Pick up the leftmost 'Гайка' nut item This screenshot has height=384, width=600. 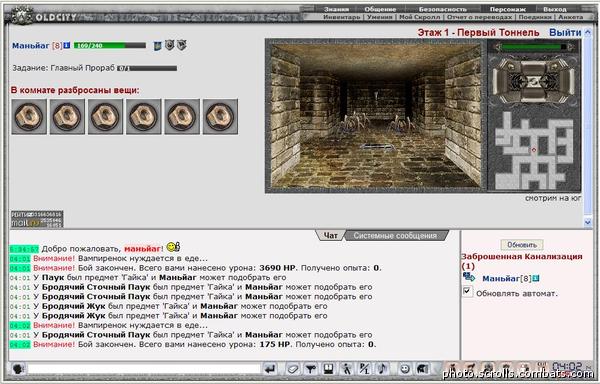point(29,117)
